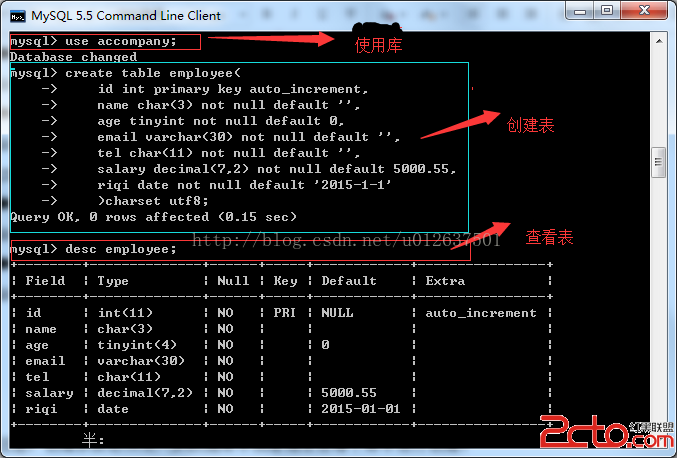Click the 'id int primary key auto_increment' line
The image size is (677, 458).
[x=233, y=89]
